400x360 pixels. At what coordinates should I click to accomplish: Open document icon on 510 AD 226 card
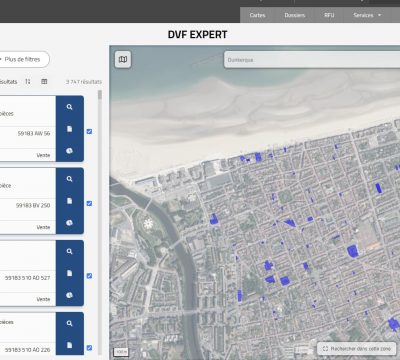click(69, 345)
